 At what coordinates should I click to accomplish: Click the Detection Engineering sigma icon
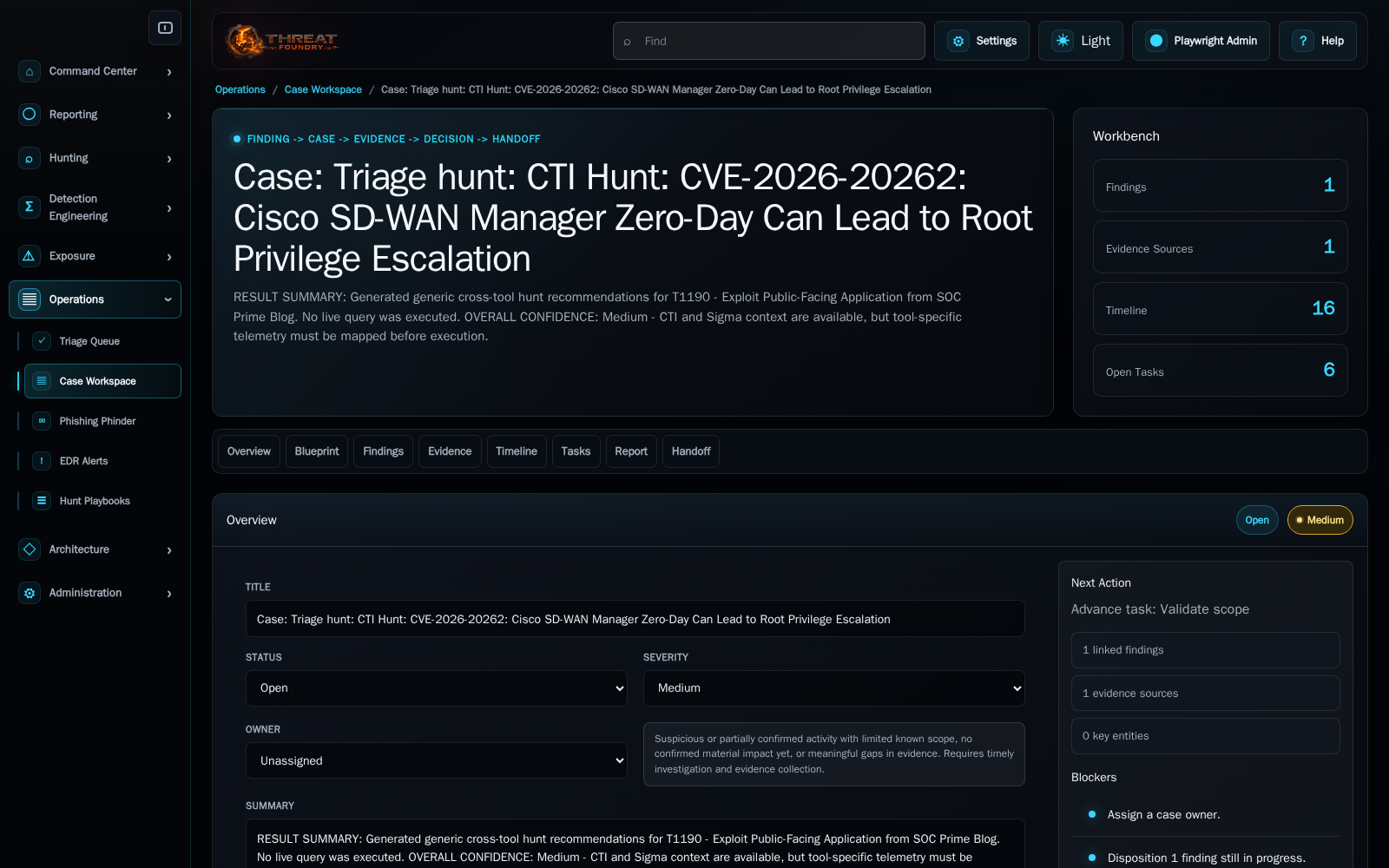click(x=30, y=207)
